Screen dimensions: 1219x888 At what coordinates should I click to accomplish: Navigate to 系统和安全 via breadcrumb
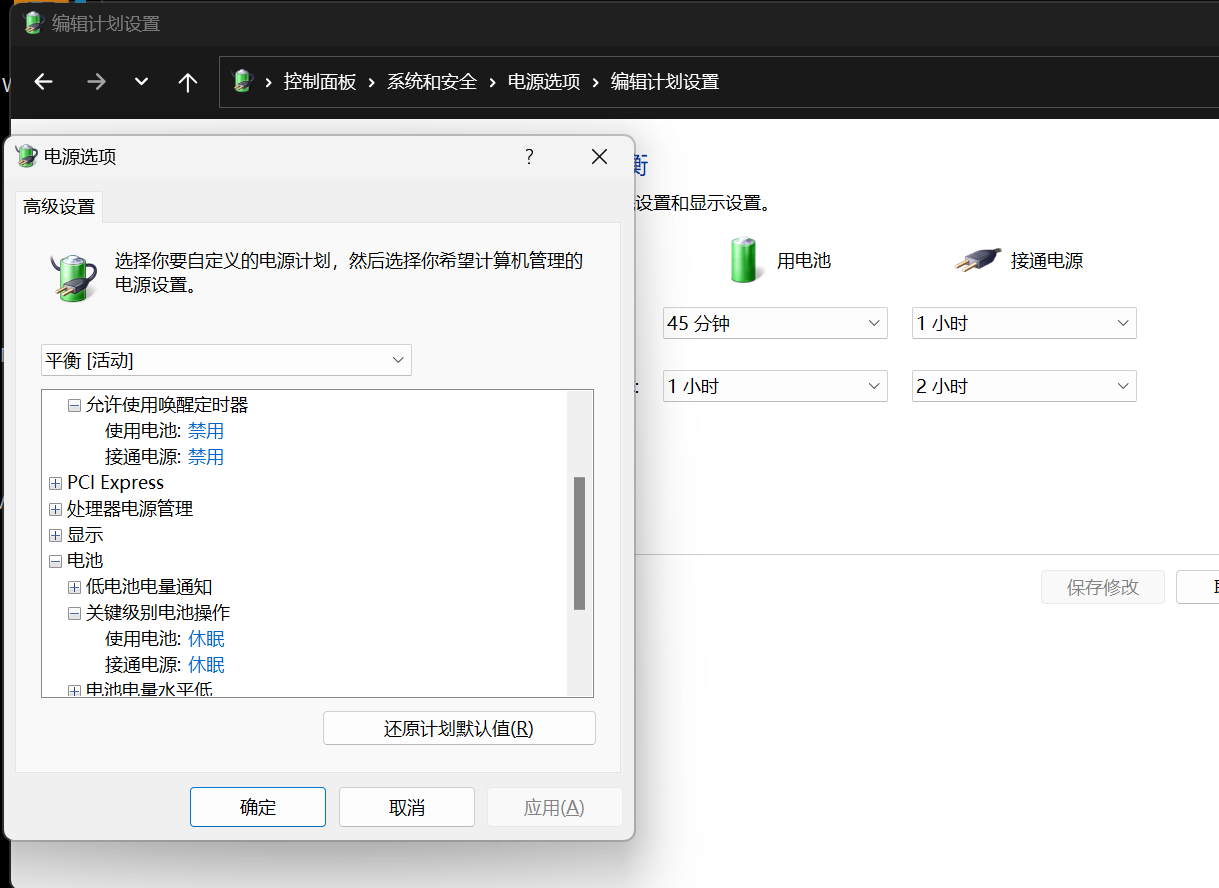click(432, 82)
